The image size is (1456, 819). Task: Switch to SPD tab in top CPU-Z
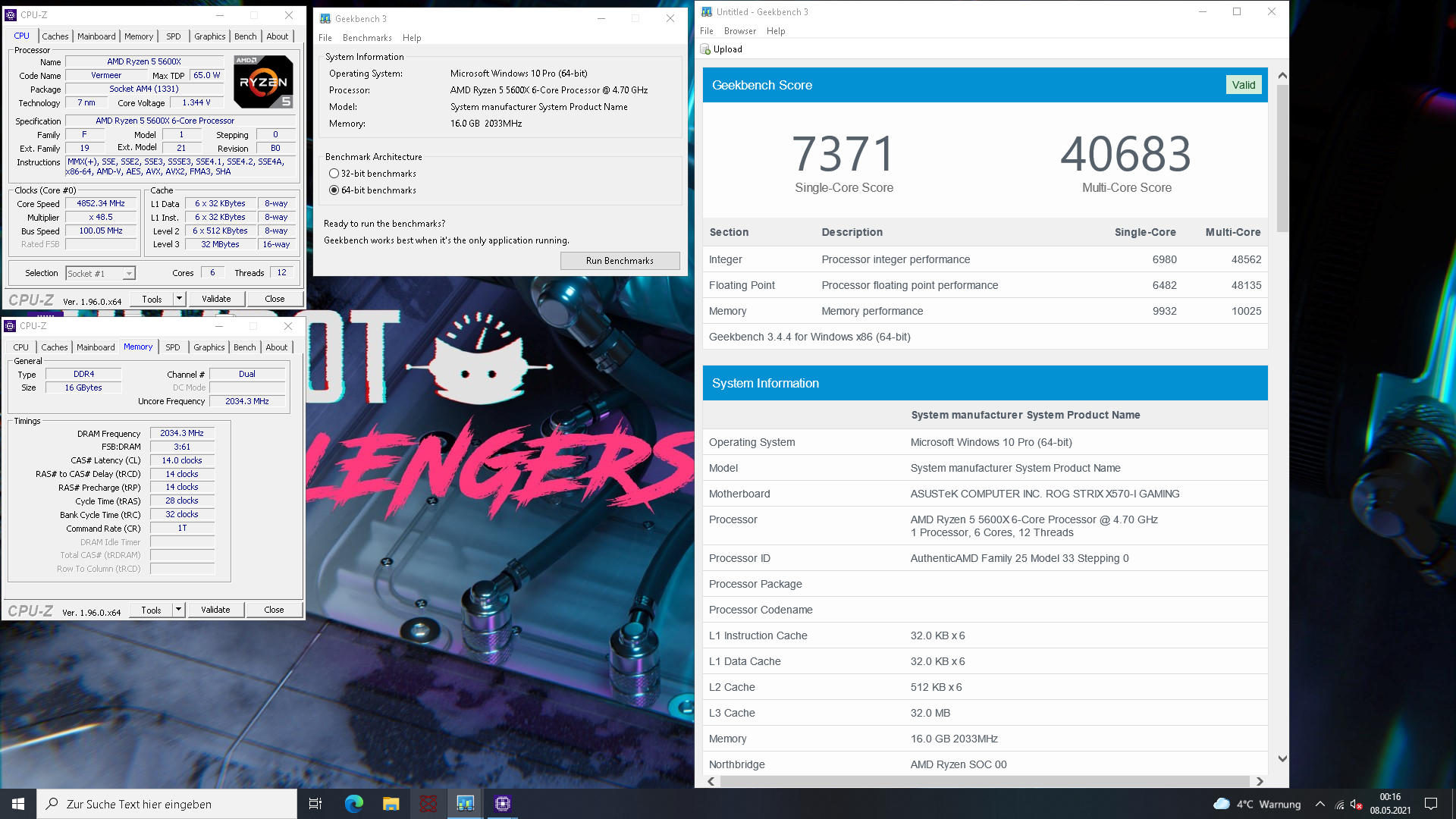point(174,36)
